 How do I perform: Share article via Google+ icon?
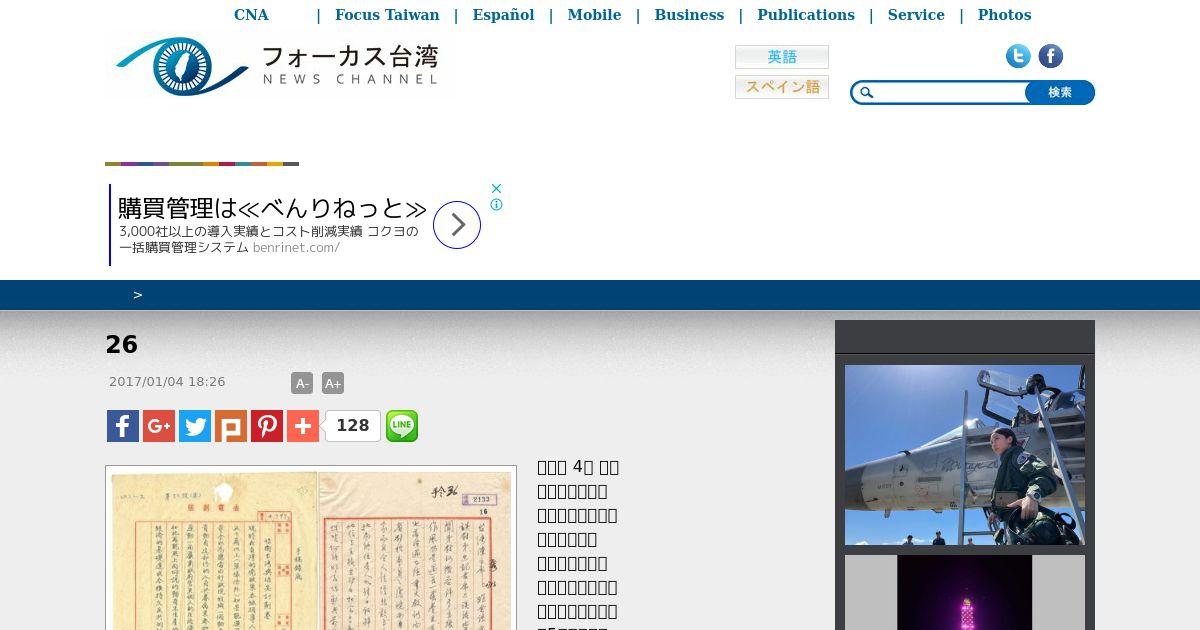click(x=159, y=426)
